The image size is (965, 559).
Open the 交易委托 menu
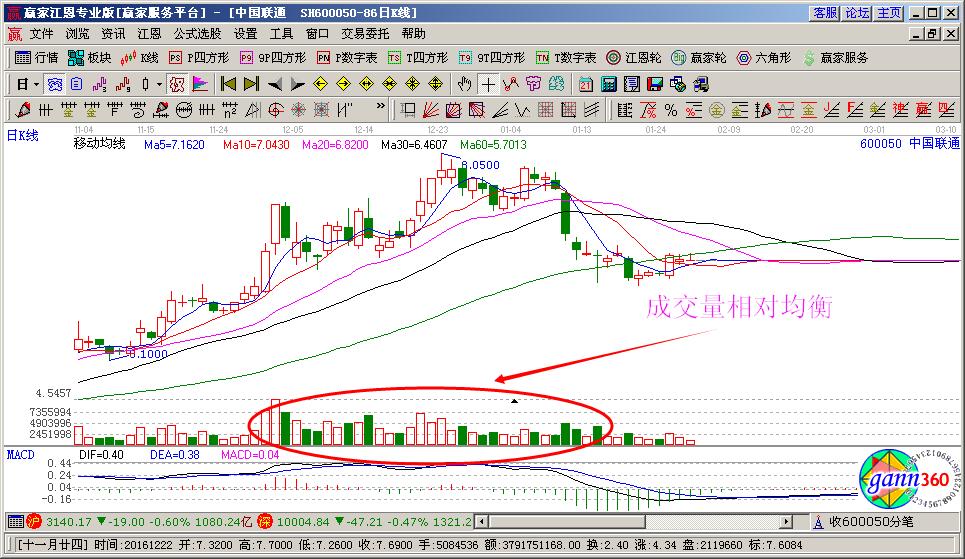tap(365, 33)
